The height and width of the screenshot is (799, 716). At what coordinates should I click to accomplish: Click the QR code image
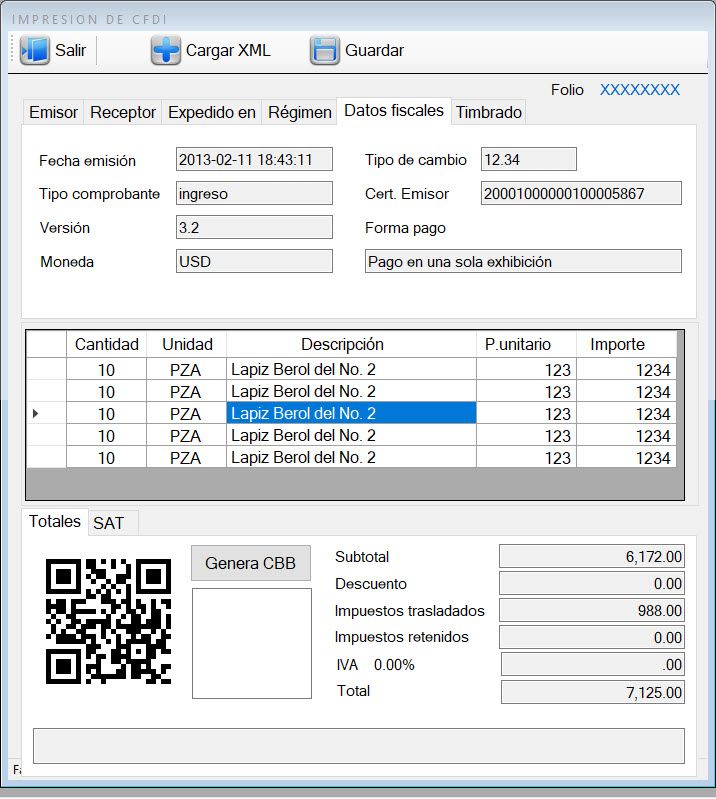[x=109, y=621]
